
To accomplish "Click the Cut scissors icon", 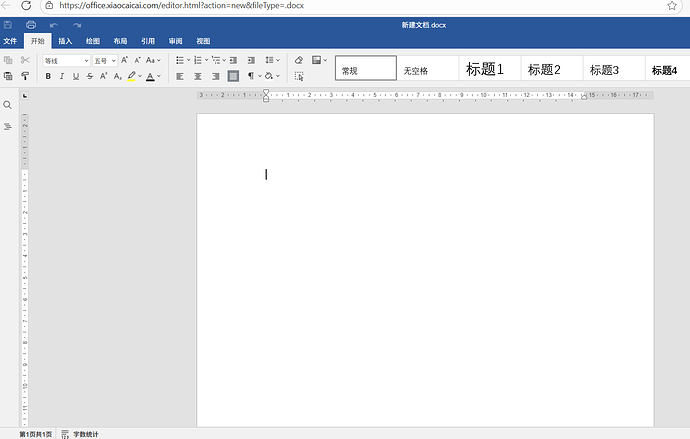I will click(25, 60).
